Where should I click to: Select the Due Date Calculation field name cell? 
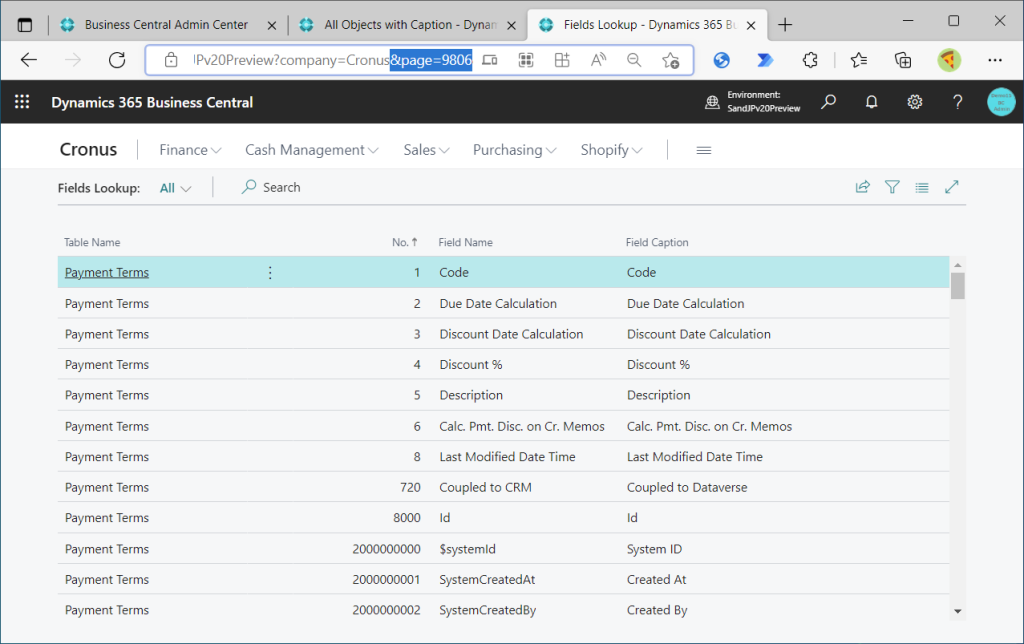tap(498, 304)
